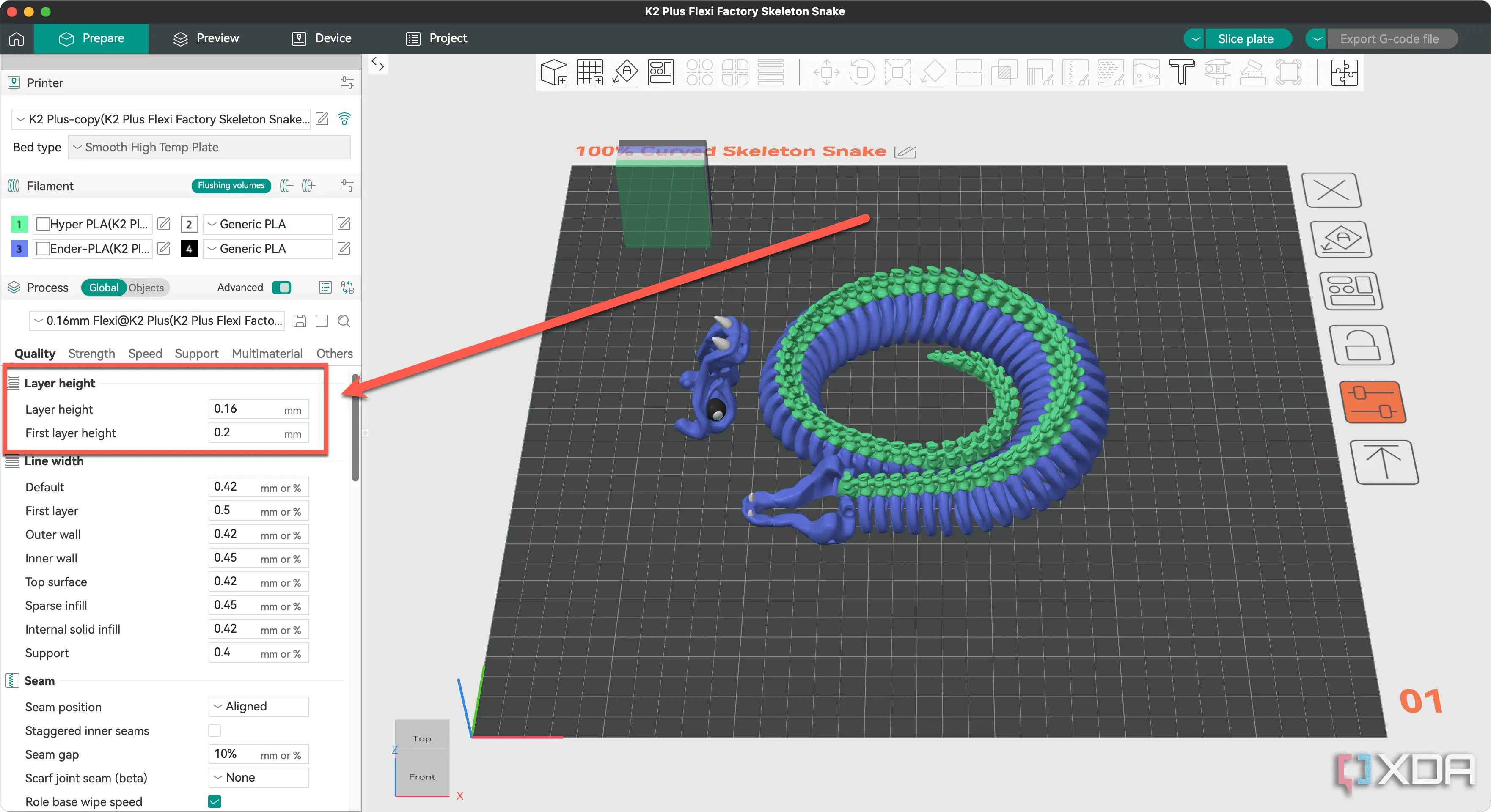Expand the Slice plate options arrow
1491x812 pixels.
1195,39
